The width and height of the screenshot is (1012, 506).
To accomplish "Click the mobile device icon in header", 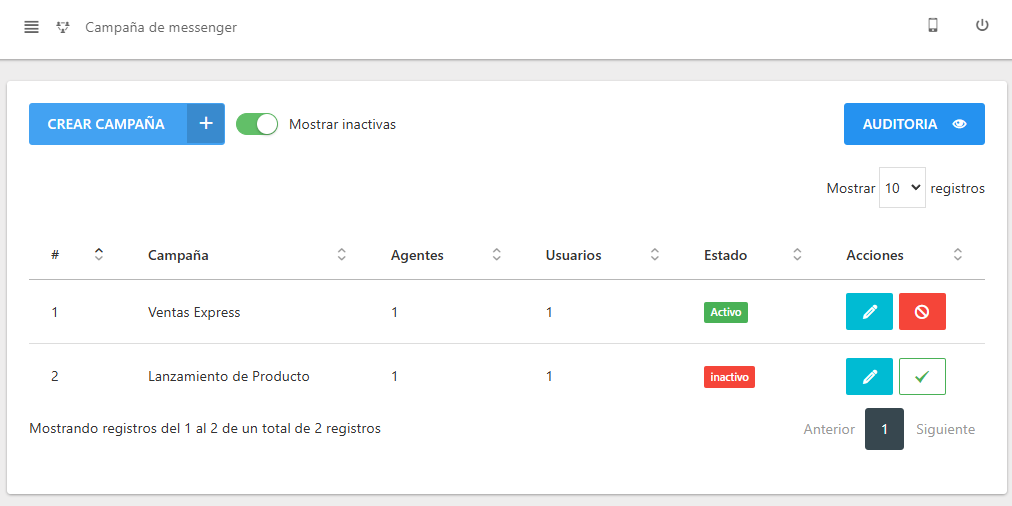I will click(932, 26).
